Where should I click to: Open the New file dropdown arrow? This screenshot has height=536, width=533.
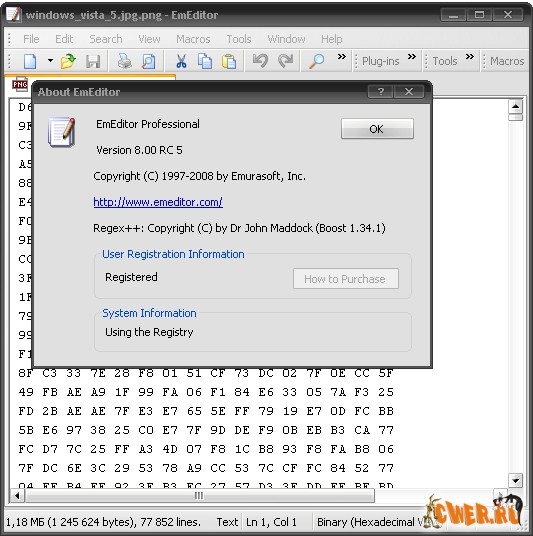click(x=50, y=61)
